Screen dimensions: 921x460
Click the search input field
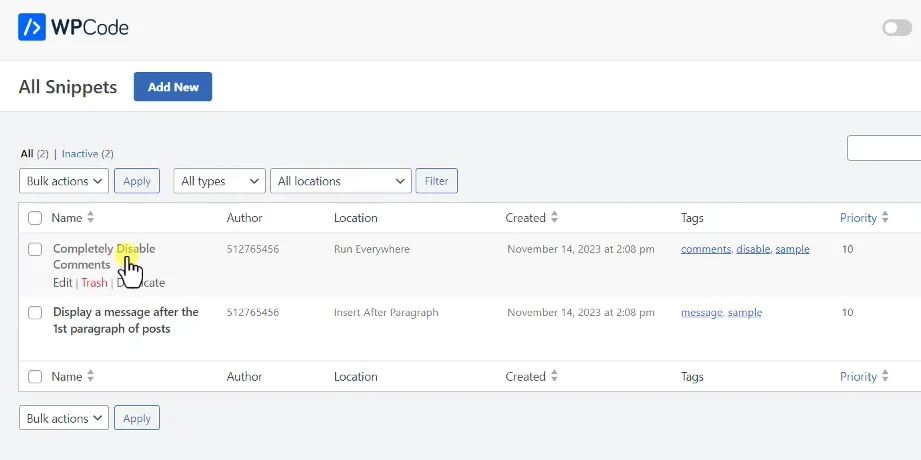[x=885, y=148]
